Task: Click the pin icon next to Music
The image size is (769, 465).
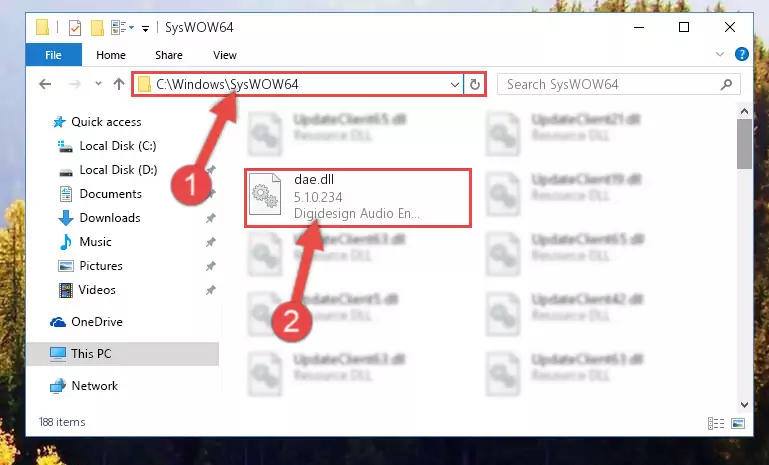Action: (210, 242)
